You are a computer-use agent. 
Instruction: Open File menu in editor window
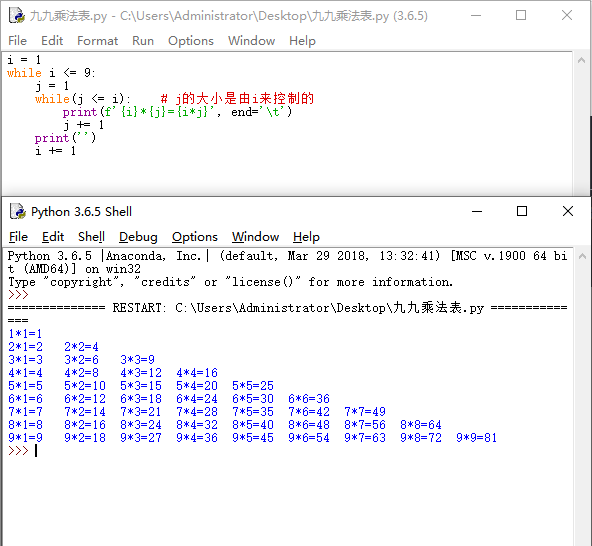pyautogui.click(x=17, y=40)
